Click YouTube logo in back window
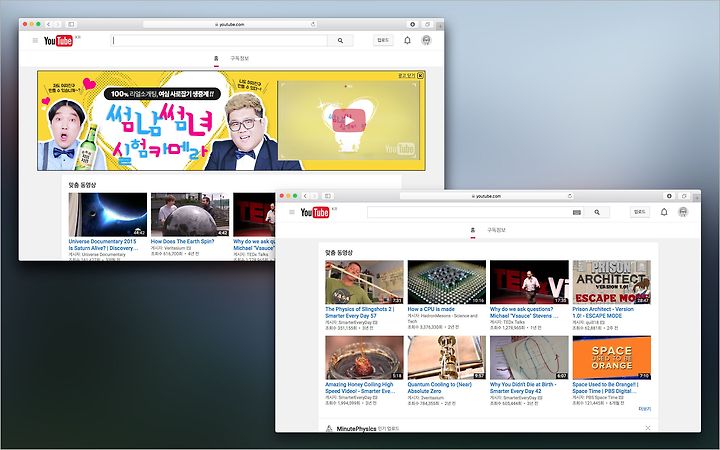This screenshot has width=720, height=450. pyautogui.click(x=58, y=41)
